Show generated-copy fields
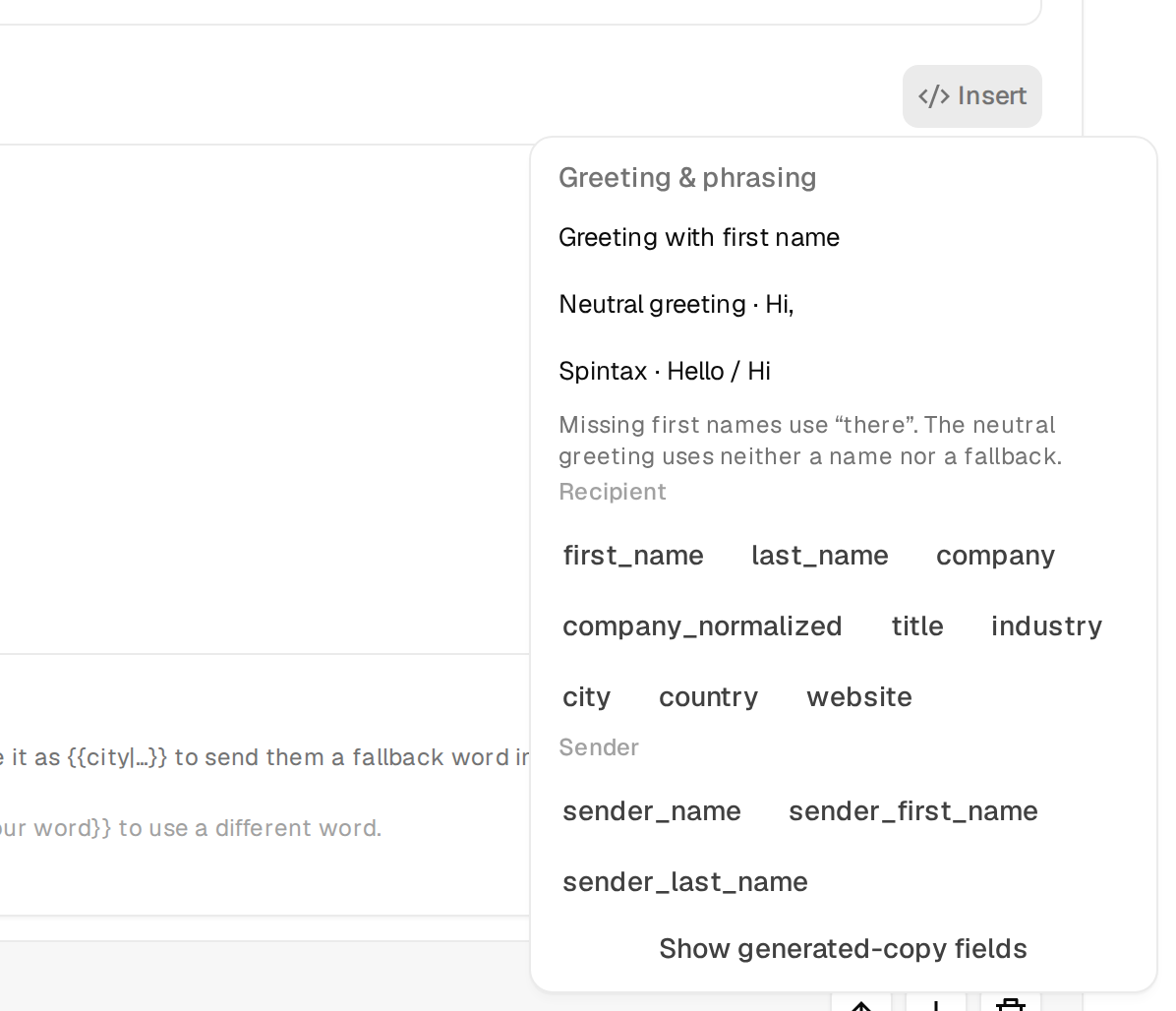This screenshot has height=1011, width=1176. click(843, 949)
